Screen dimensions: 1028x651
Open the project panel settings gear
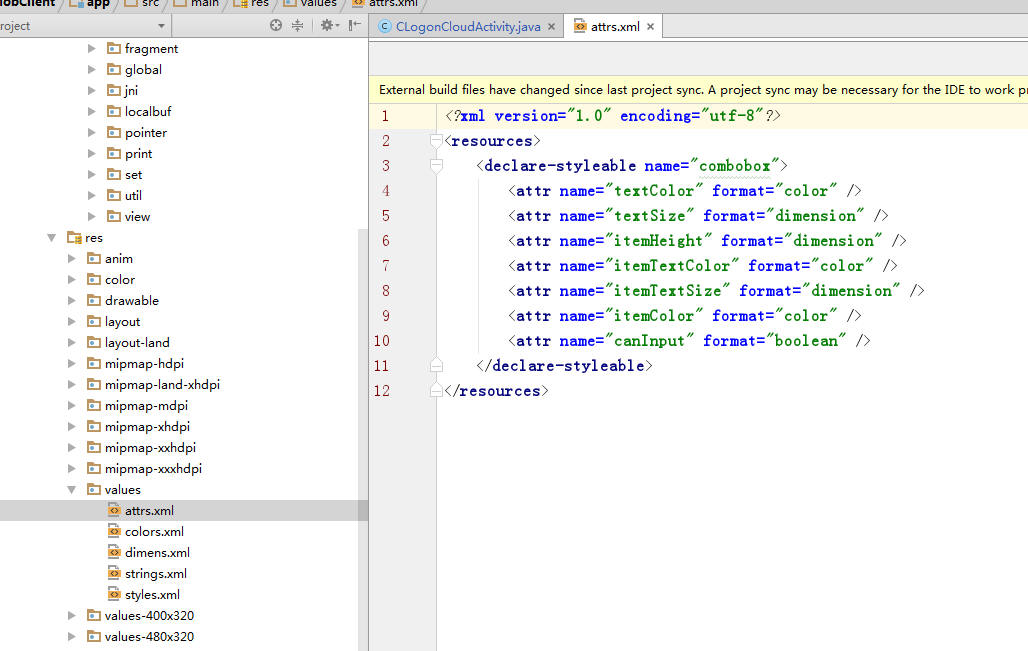(x=327, y=26)
